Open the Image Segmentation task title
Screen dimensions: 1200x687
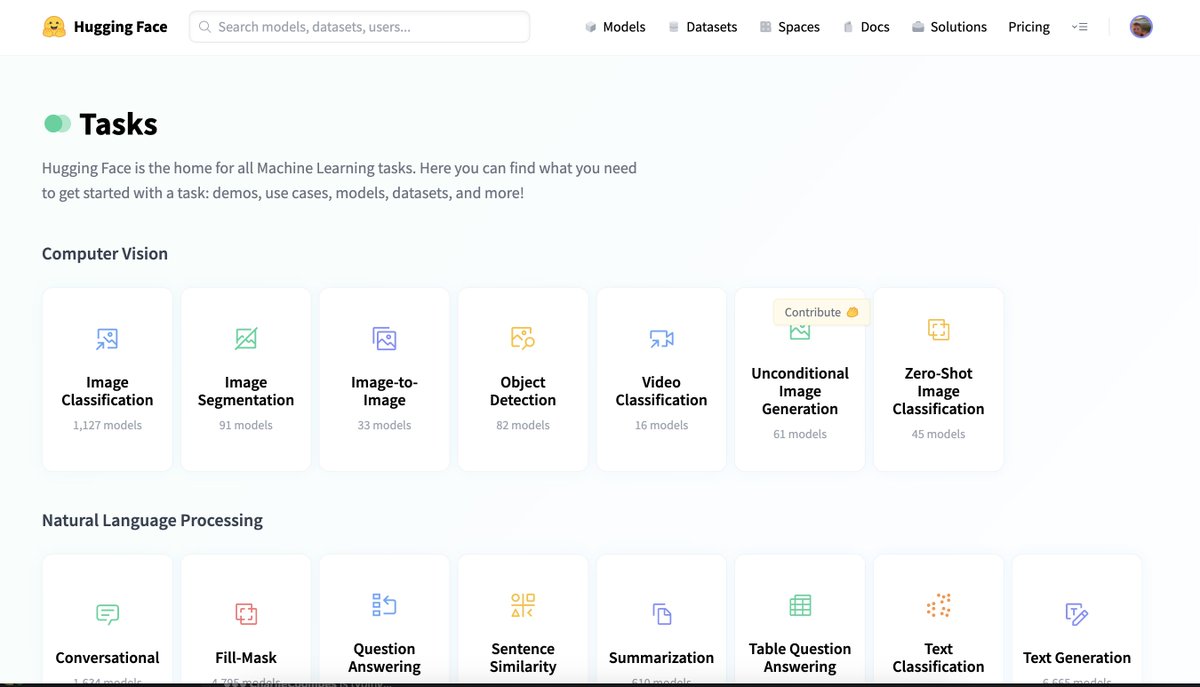(246, 391)
